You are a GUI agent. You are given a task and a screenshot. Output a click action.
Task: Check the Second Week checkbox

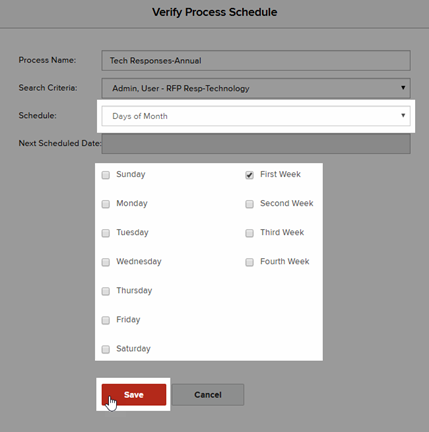pos(249,204)
